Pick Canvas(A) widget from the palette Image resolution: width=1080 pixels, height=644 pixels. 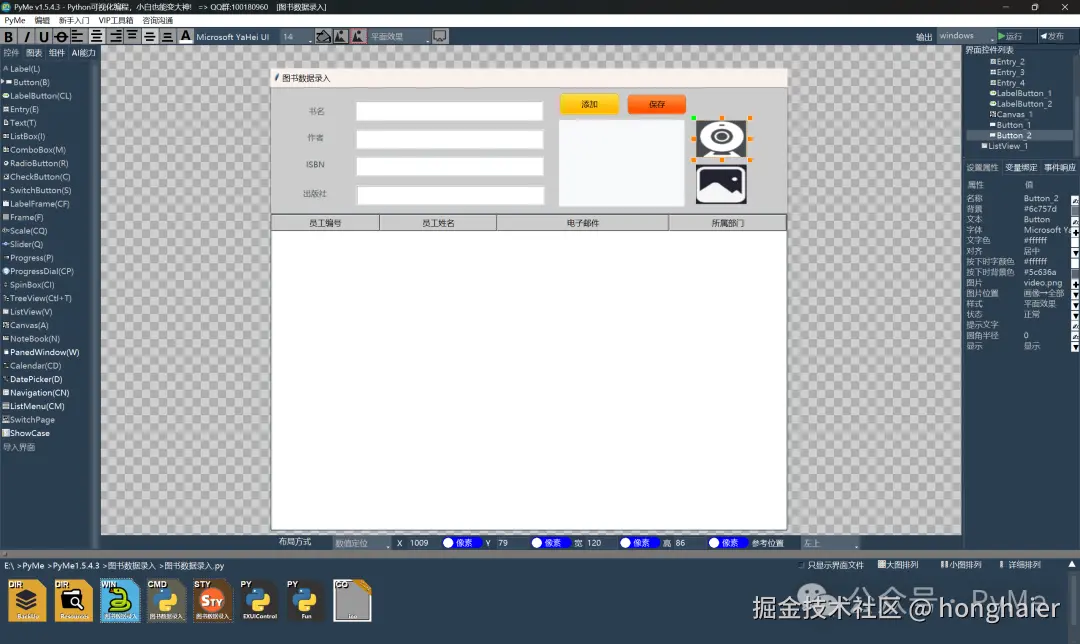coord(28,325)
